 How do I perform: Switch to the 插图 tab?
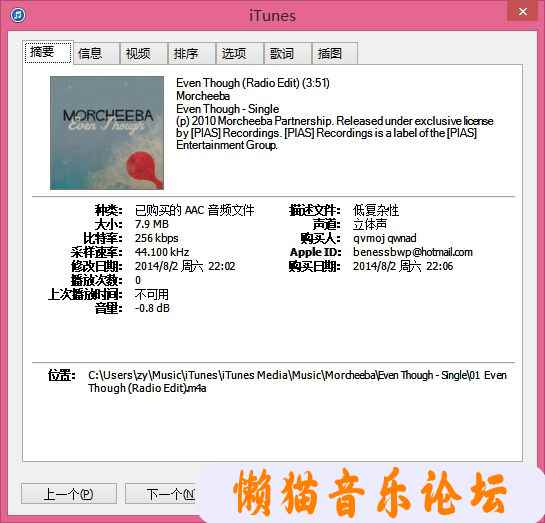click(x=335, y=53)
